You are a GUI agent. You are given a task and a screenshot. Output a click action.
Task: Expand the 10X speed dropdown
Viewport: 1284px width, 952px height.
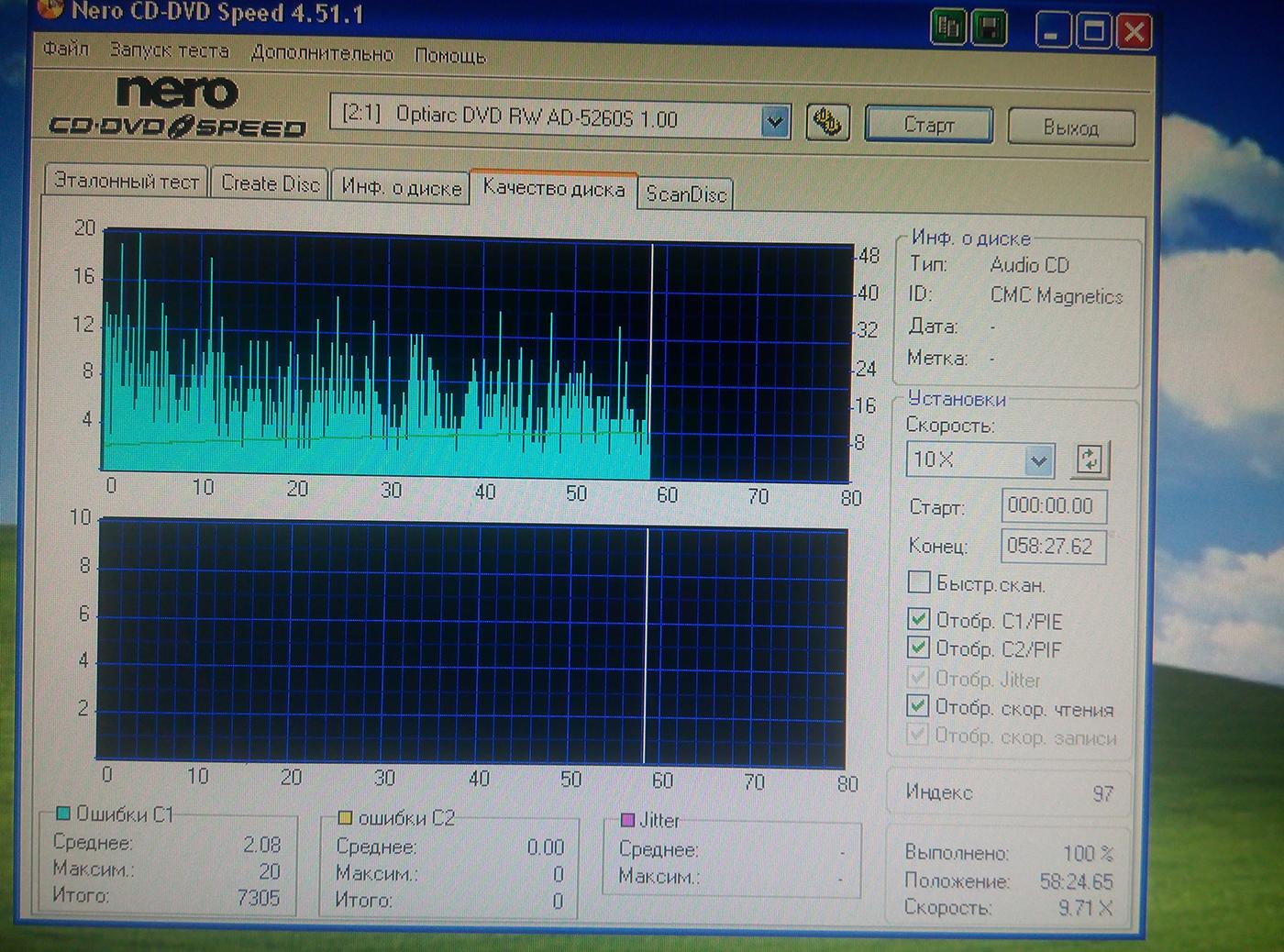[1038, 459]
